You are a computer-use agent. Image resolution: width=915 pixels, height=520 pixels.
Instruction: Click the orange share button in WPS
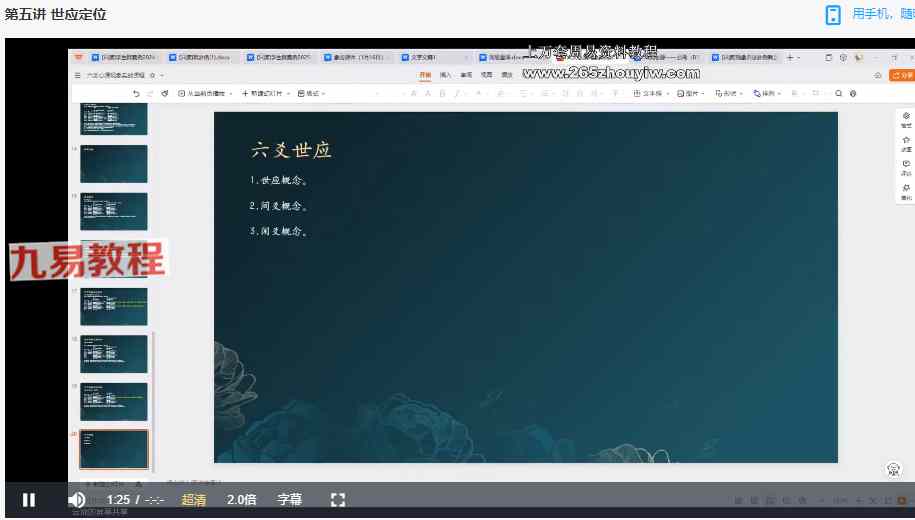904,75
